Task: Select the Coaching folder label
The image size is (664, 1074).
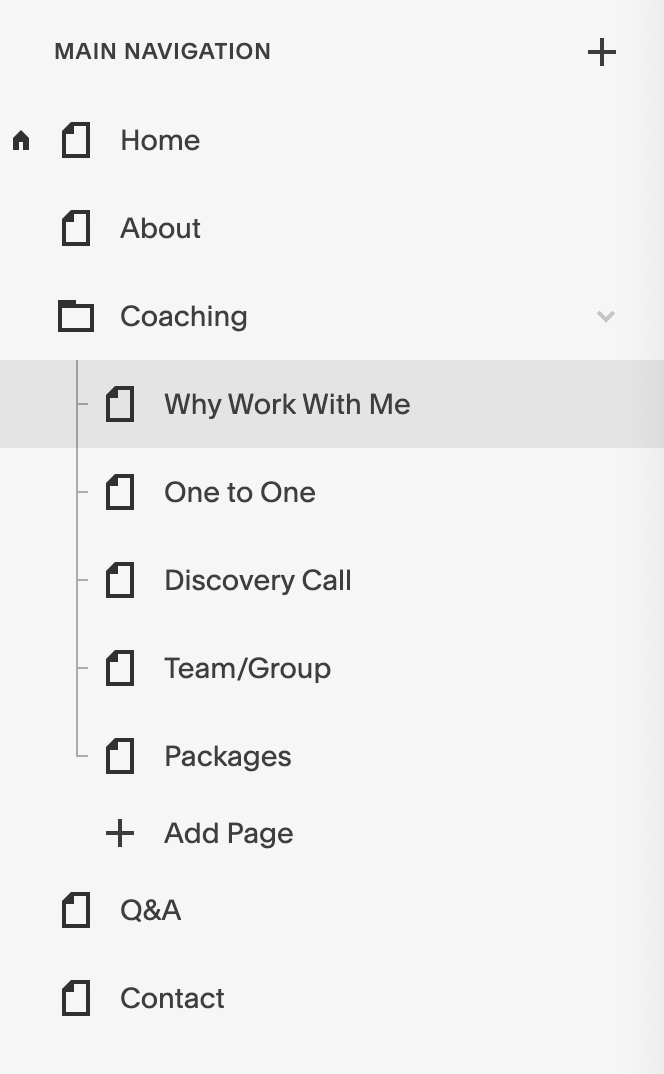Action: pyautogui.click(x=184, y=316)
